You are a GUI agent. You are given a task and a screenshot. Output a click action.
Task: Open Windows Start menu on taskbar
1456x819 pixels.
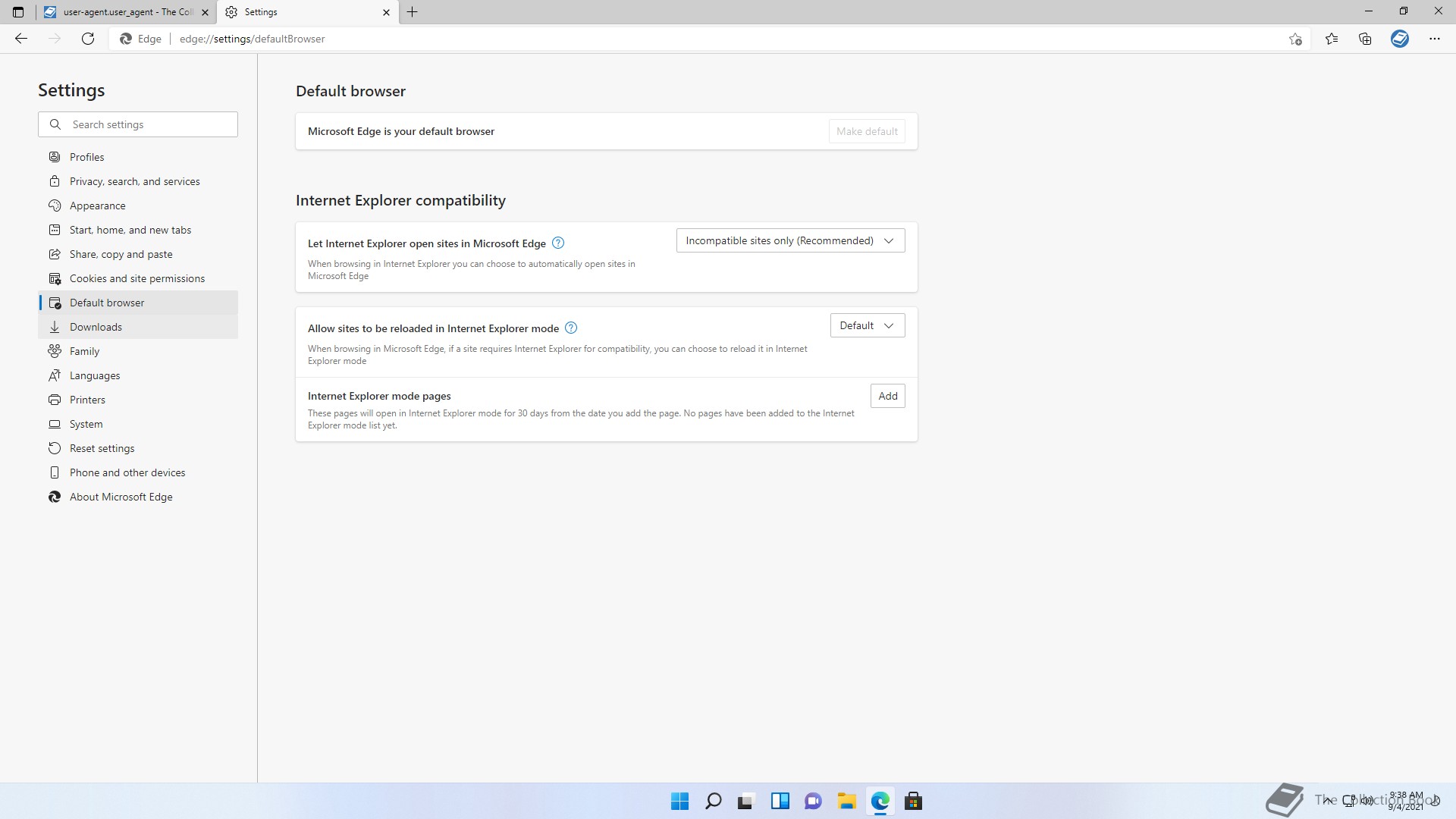[x=680, y=801]
